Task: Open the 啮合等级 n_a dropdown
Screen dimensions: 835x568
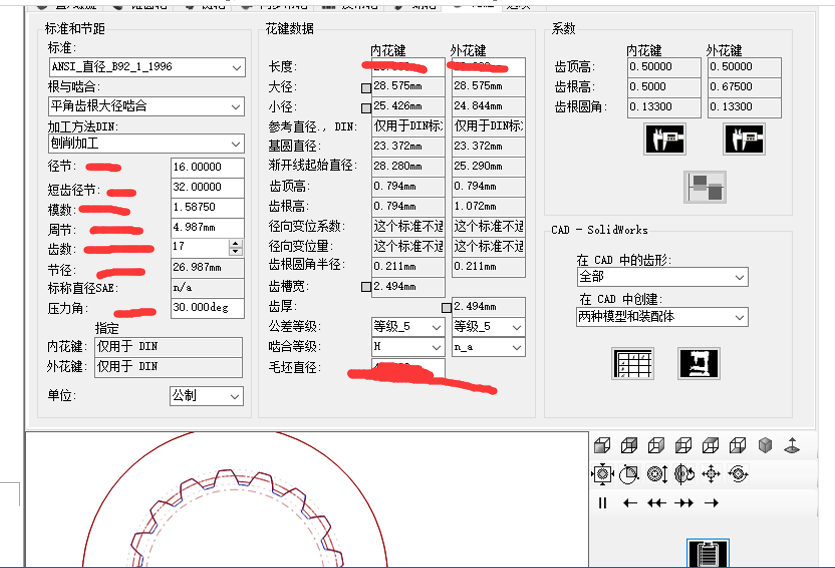Action: pos(488,347)
